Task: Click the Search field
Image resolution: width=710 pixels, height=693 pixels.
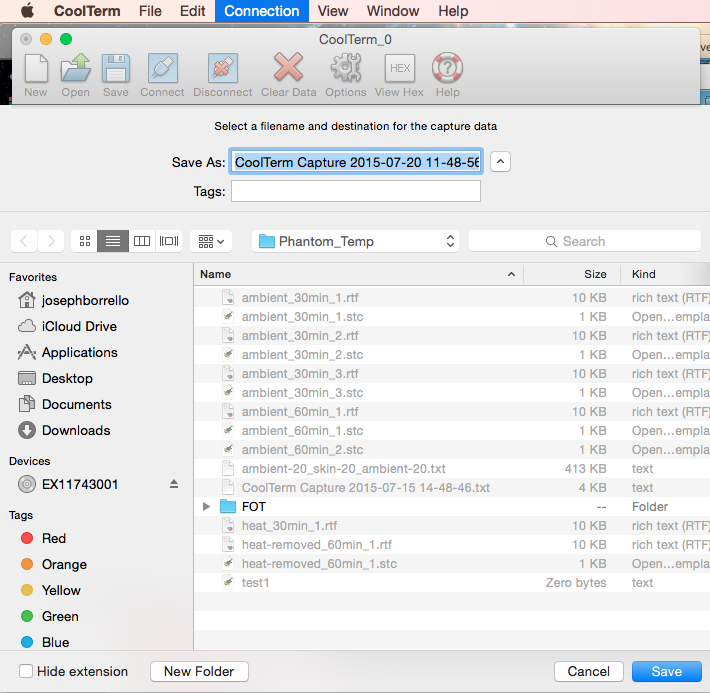Action: [x=585, y=241]
